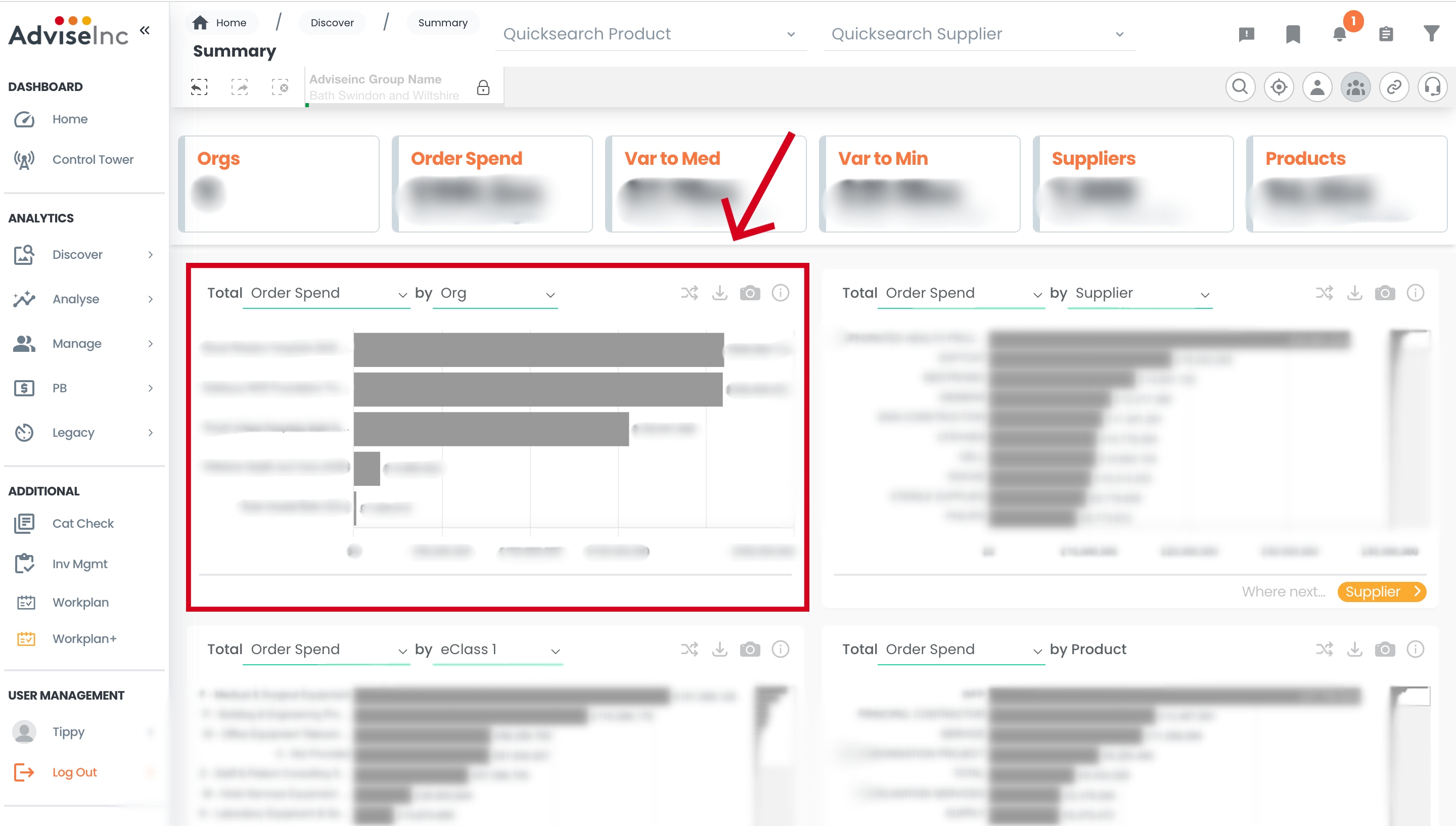Click the filter funnel icon
This screenshot has height=826, width=1456.
click(x=1431, y=34)
